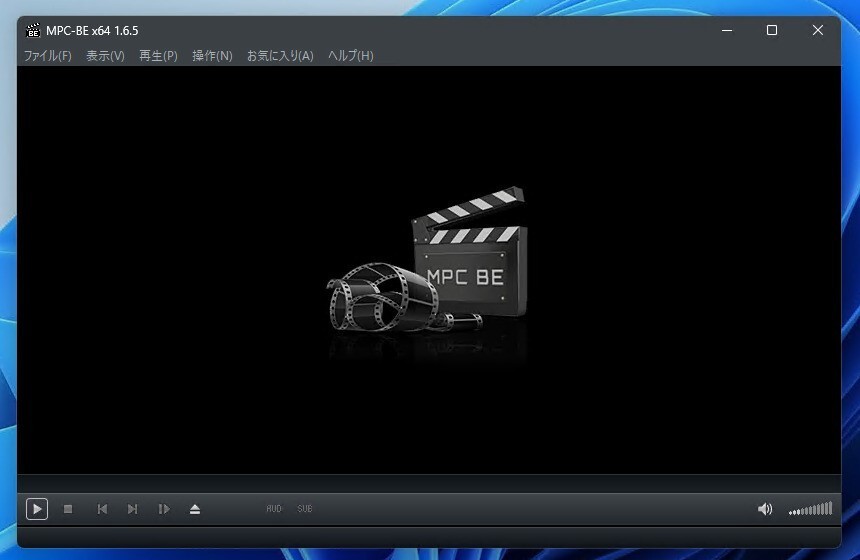
Task: Adjust the volume level slider
Action: [810, 509]
